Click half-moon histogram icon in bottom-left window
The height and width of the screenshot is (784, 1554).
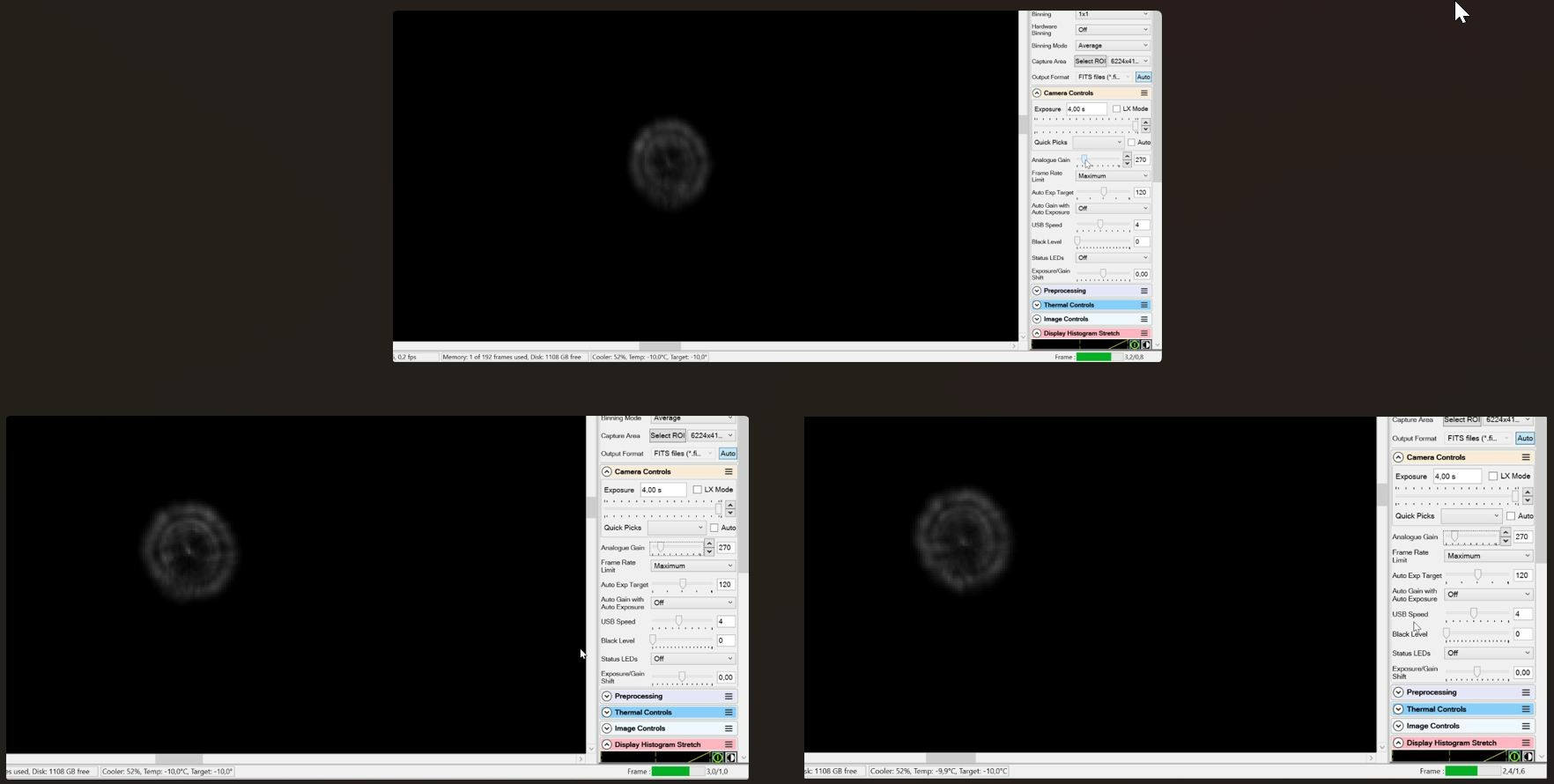pyautogui.click(x=730, y=758)
